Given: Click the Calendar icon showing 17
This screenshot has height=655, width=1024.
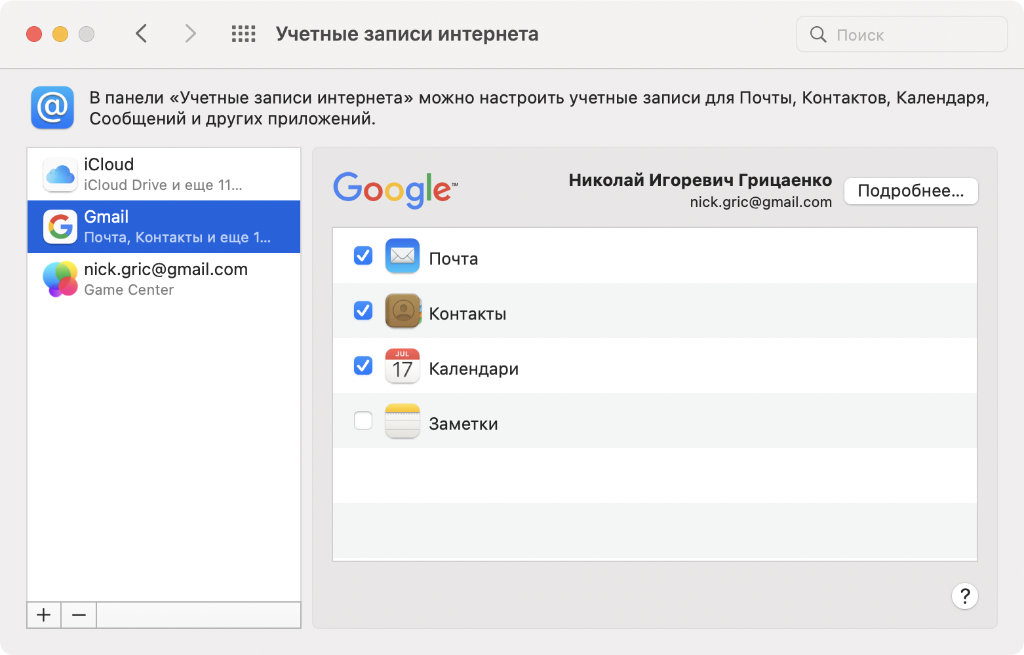Looking at the screenshot, I should [x=402, y=367].
